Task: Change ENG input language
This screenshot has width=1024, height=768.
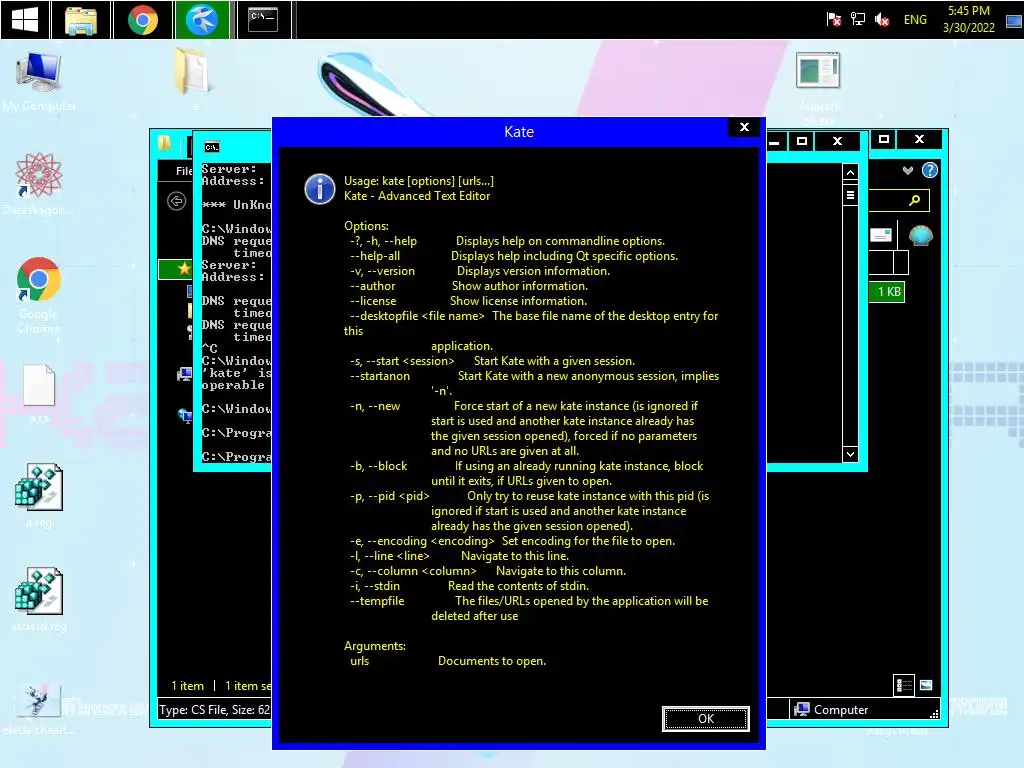Action: tap(915, 20)
